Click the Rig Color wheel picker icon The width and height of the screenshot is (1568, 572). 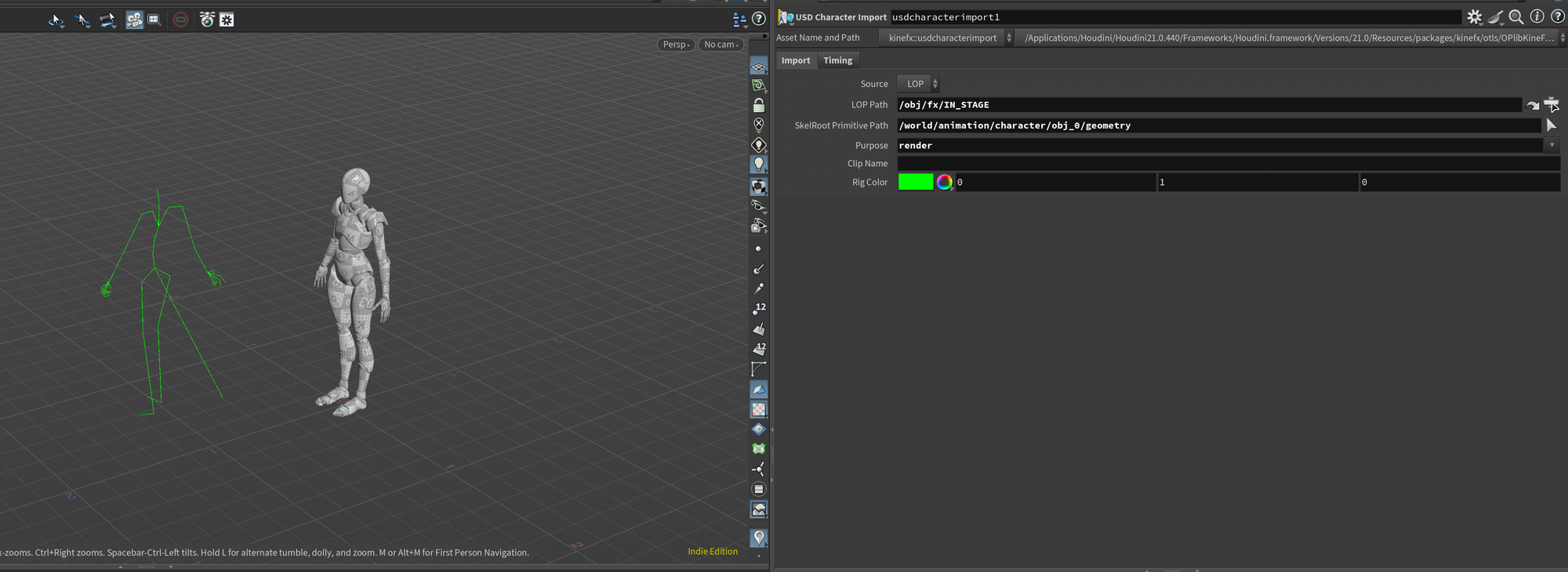[x=945, y=183]
